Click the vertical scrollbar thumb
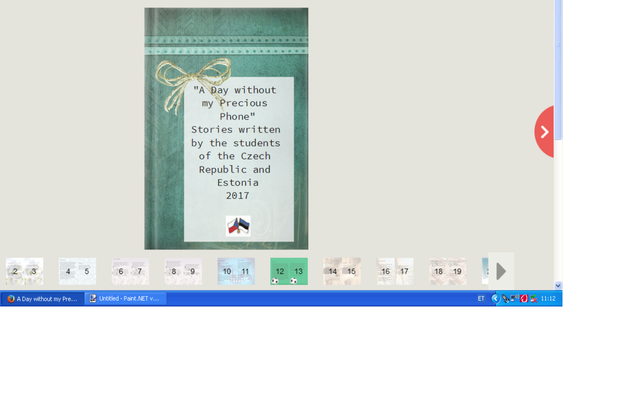The height and width of the screenshot is (400, 640). pos(558,69)
